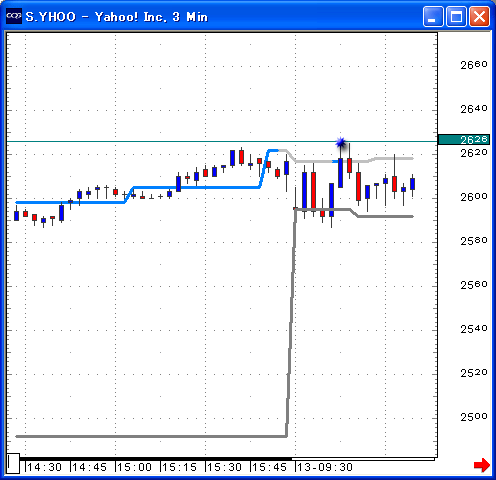Click the 2520 price scale label
496x480 pixels.
pos(474,373)
